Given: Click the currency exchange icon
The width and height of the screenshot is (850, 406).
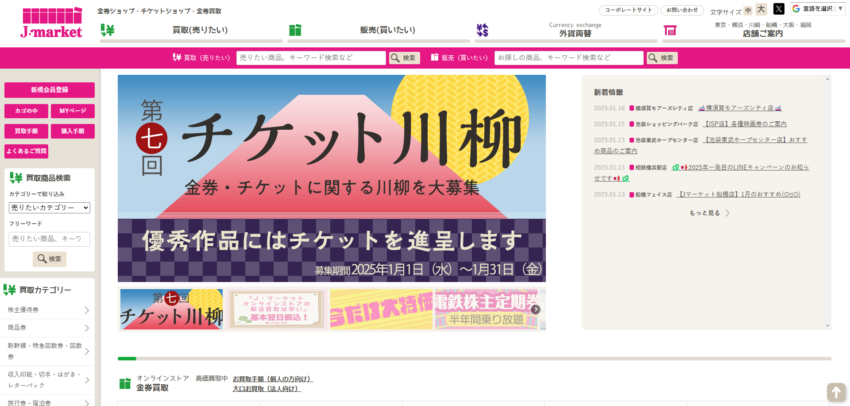Looking at the screenshot, I should coord(482,30).
